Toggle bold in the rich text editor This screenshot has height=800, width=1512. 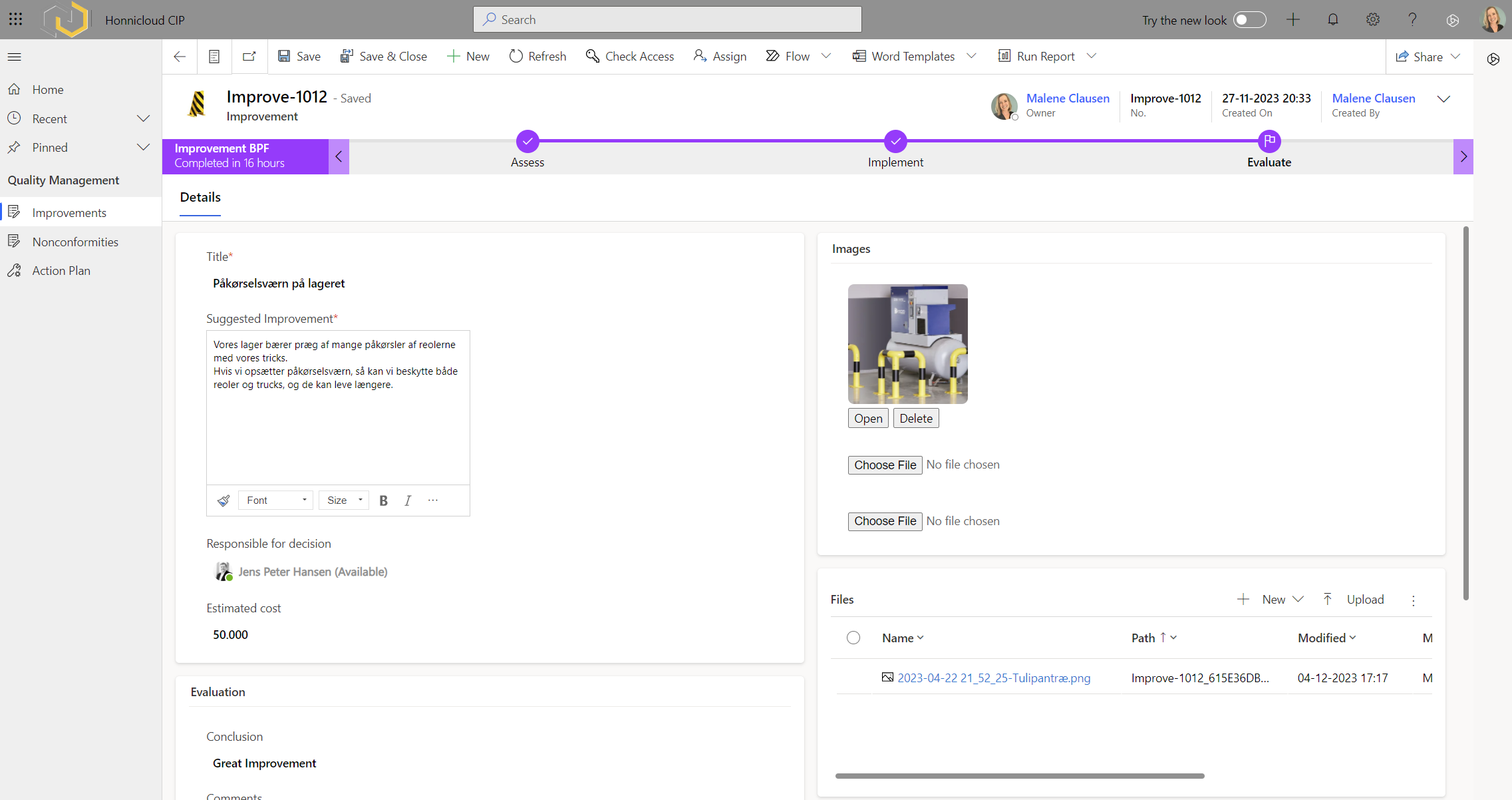click(x=383, y=500)
